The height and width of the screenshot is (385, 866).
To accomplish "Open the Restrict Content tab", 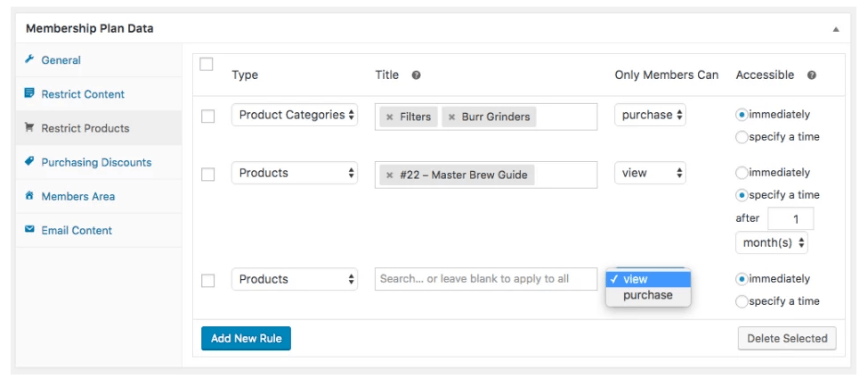I will coord(99,94).
